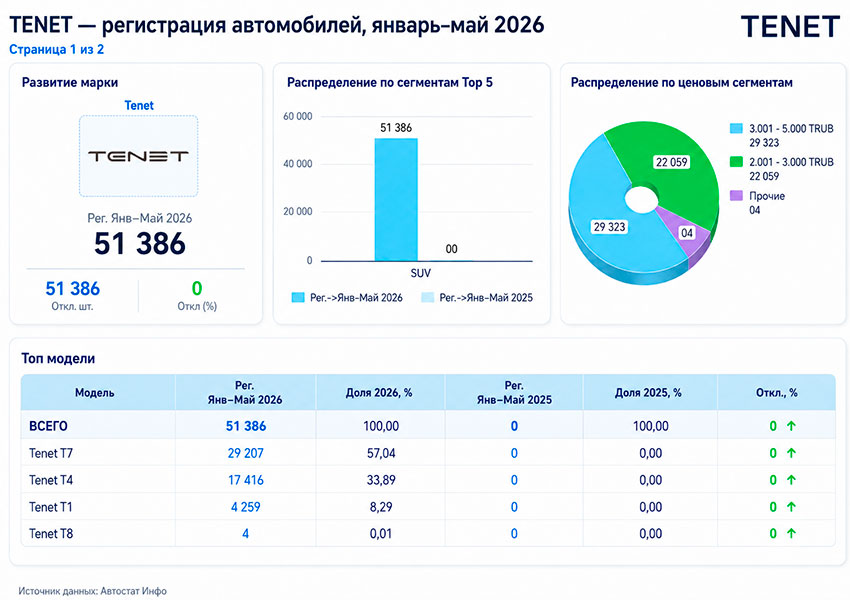The width and height of the screenshot is (850, 600).
Task: Click the value 4 259 in the table
Action: (246, 507)
